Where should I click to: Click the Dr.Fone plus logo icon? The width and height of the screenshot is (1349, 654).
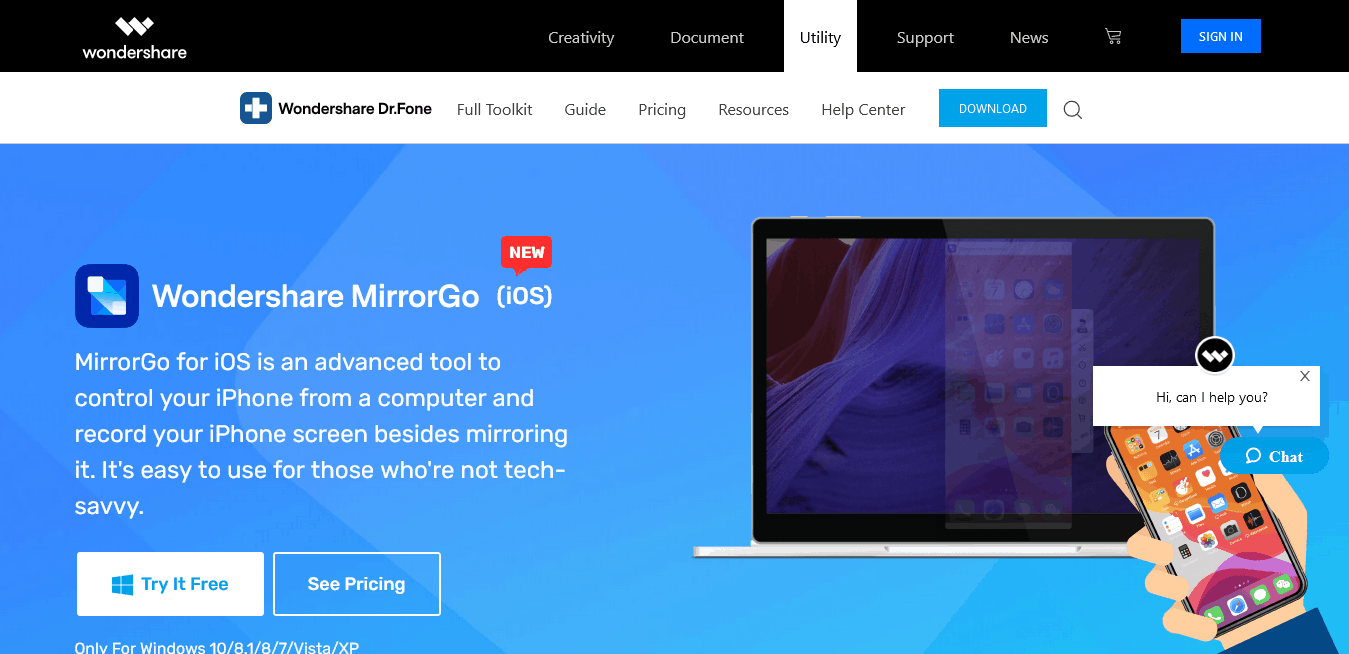tap(256, 109)
